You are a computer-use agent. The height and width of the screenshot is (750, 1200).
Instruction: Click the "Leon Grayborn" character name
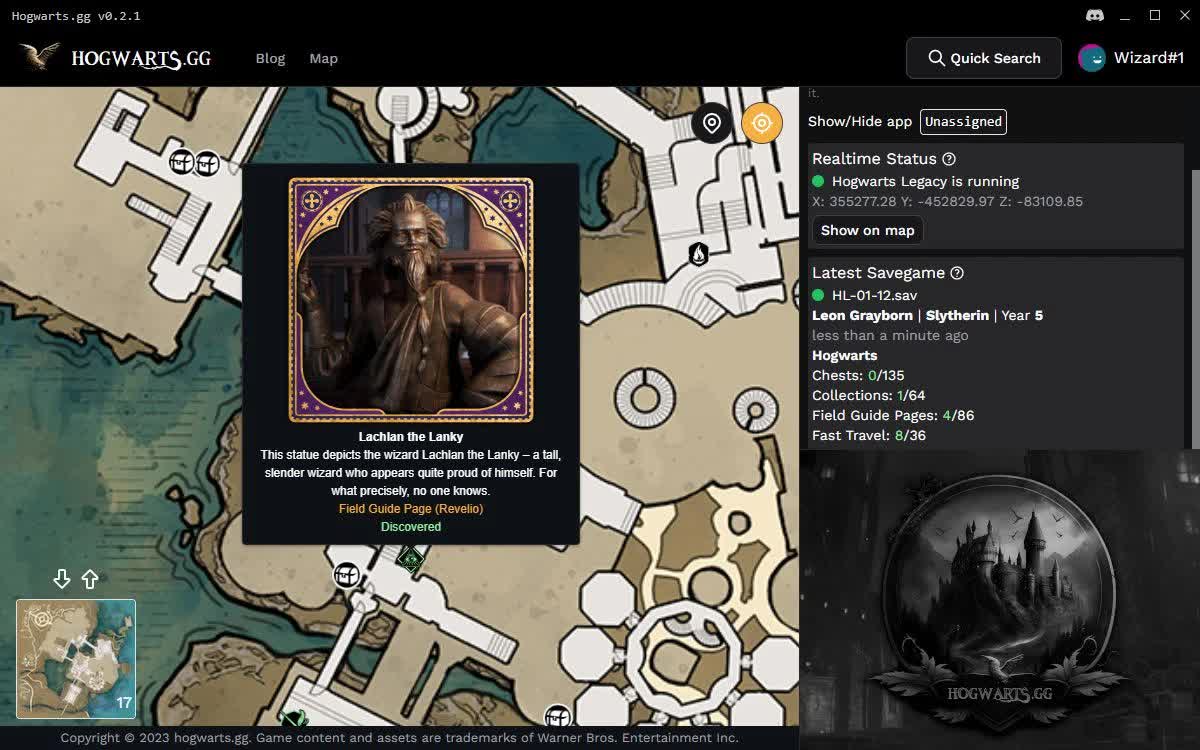point(862,315)
